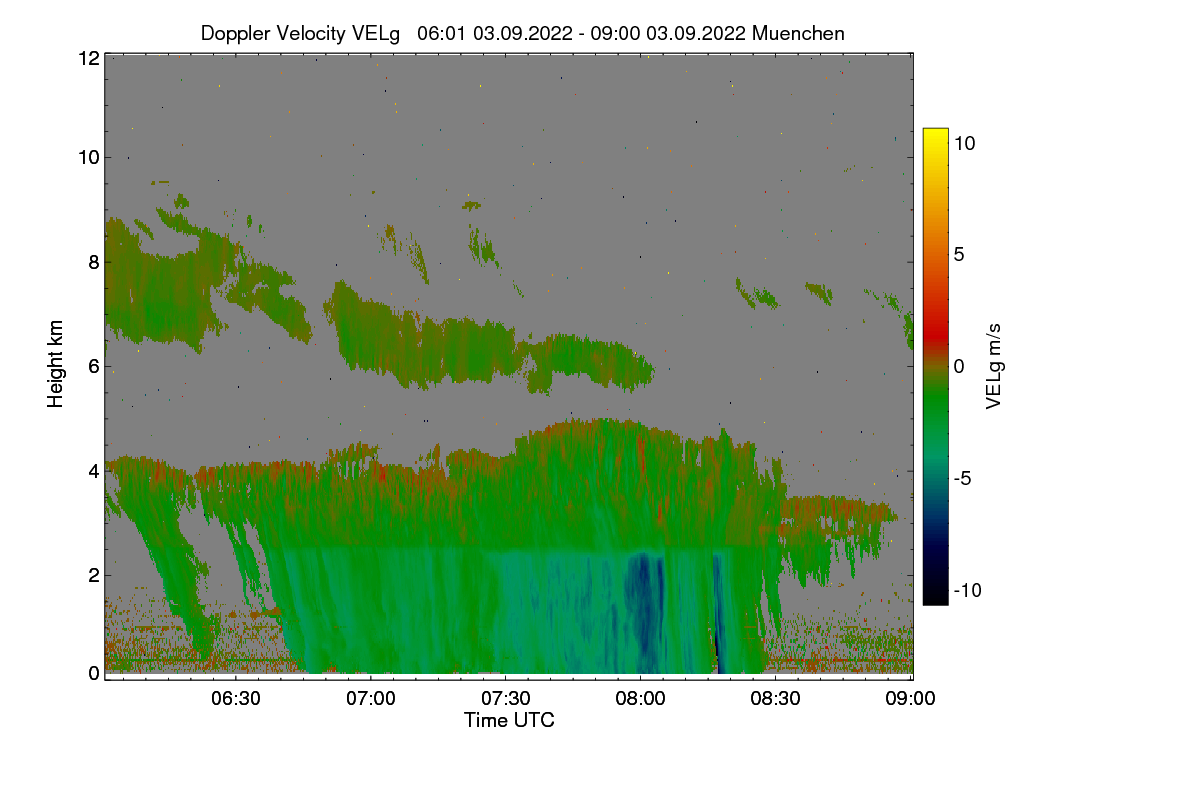1200x800 pixels.
Task: Click the 'Muenchen' location label in title
Action: click(798, 33)
